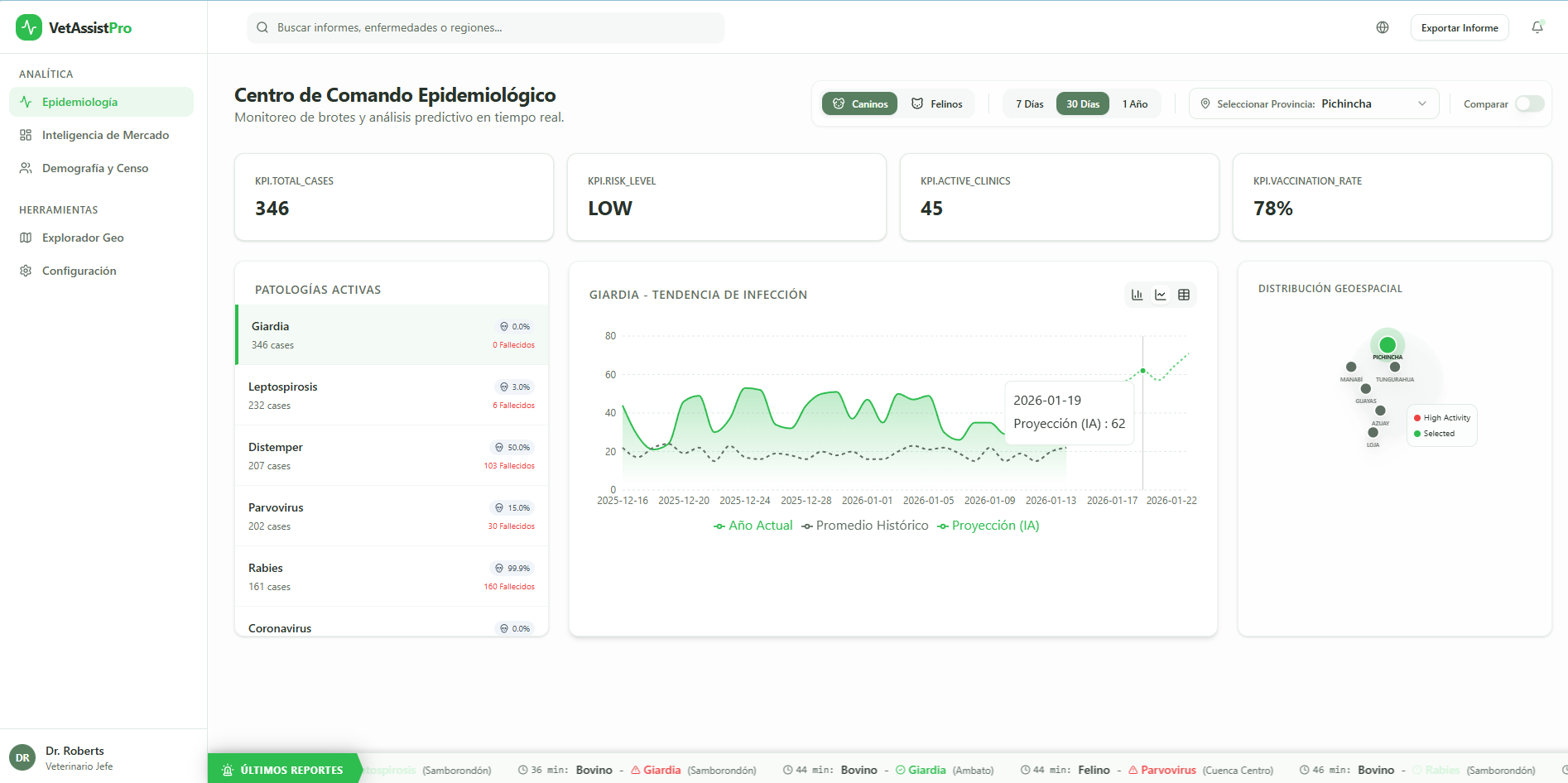Select Leptospirosis from Patologías Activas
1568x783 pixels.
pyautogui.click(x=391, y=395)
